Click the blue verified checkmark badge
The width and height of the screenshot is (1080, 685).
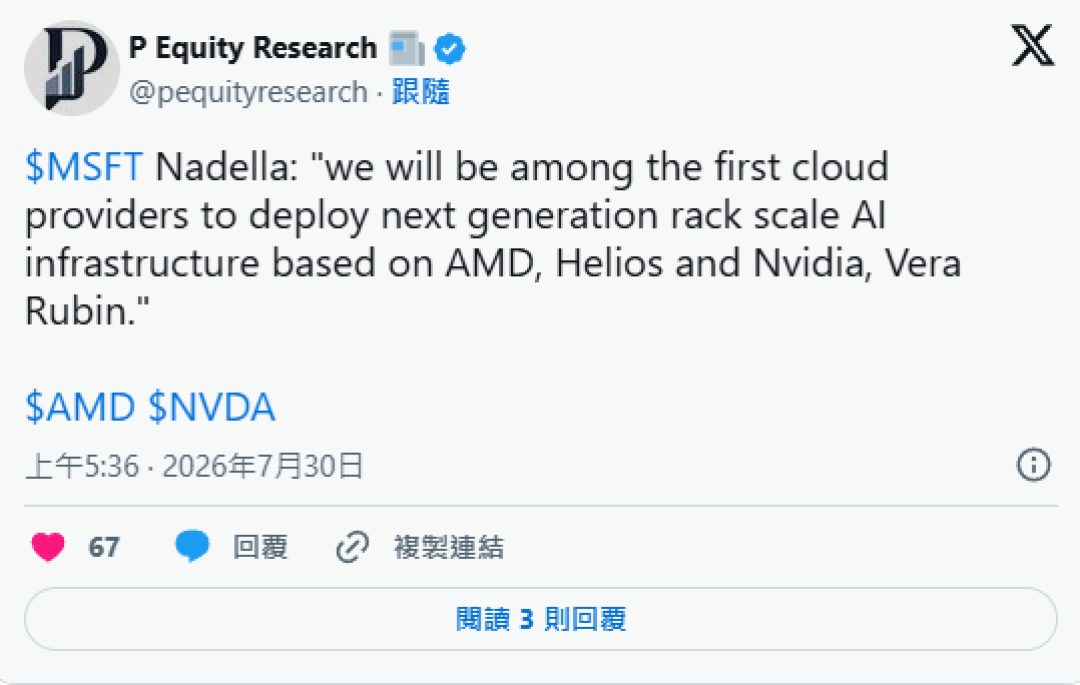point(450,49)
